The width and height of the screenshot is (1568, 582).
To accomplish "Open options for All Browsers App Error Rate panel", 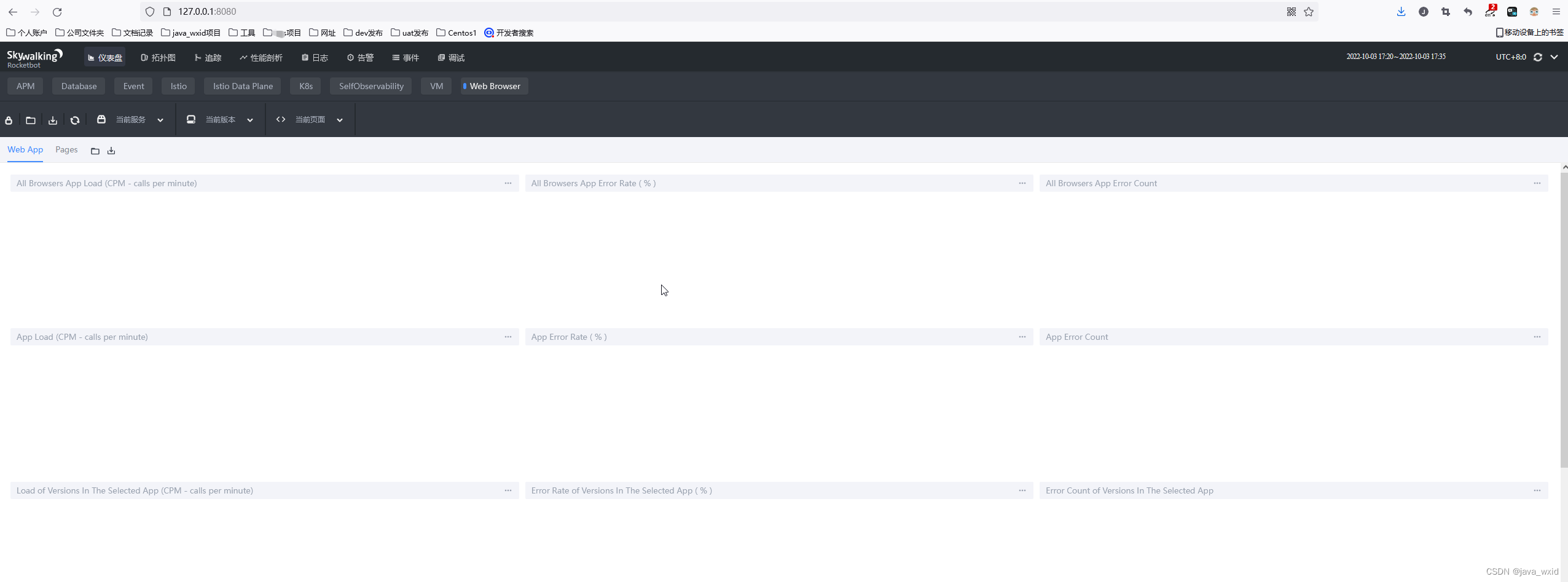I will coord(1022,183).
